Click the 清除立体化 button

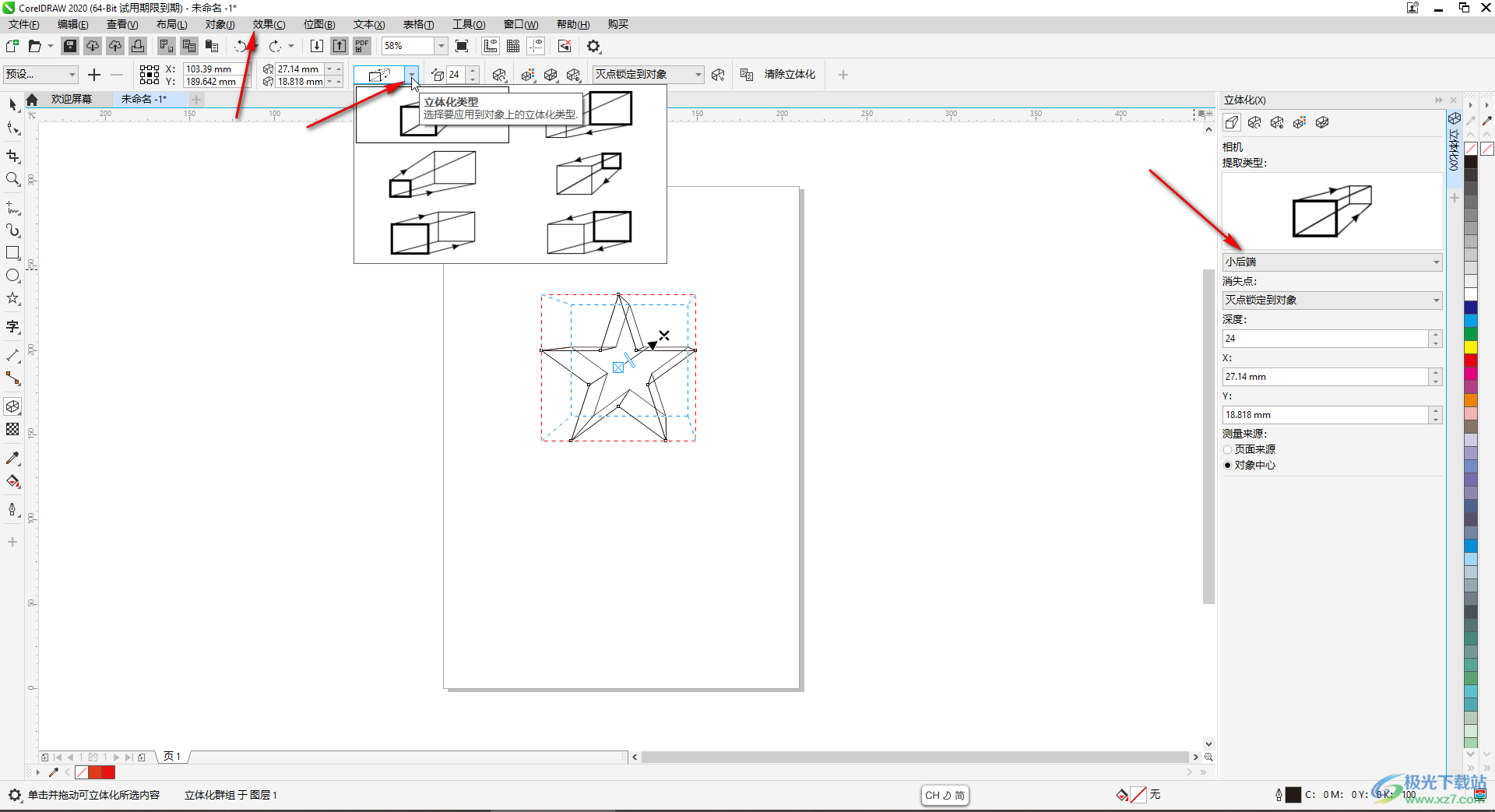pyautogui.click(x=790, y=75)
